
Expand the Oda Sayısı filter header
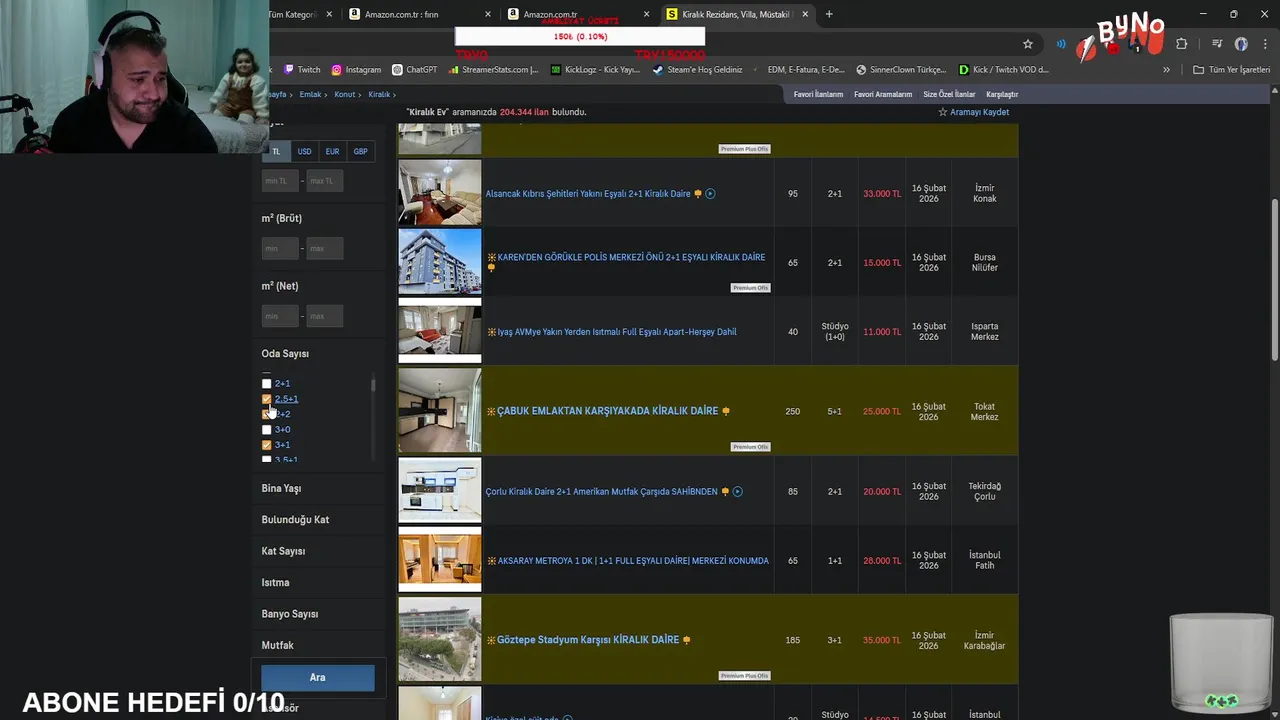285,354
